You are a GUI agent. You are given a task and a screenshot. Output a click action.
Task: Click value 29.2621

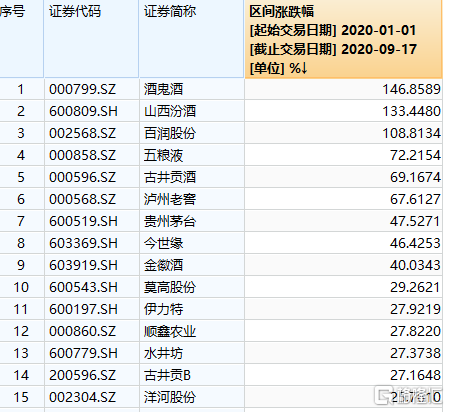(415, 287)
